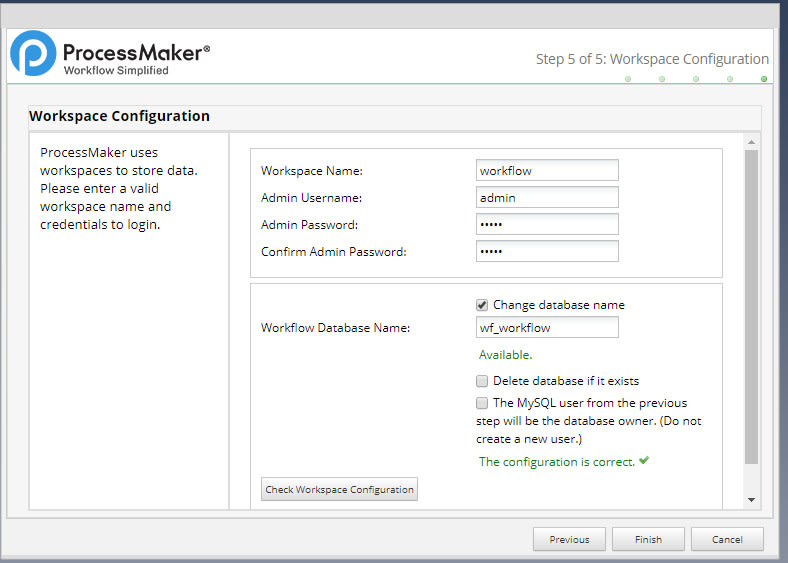Click the second step progress dot
The width and height of the screenshot is (788, 563).
[x=662, y=79]
